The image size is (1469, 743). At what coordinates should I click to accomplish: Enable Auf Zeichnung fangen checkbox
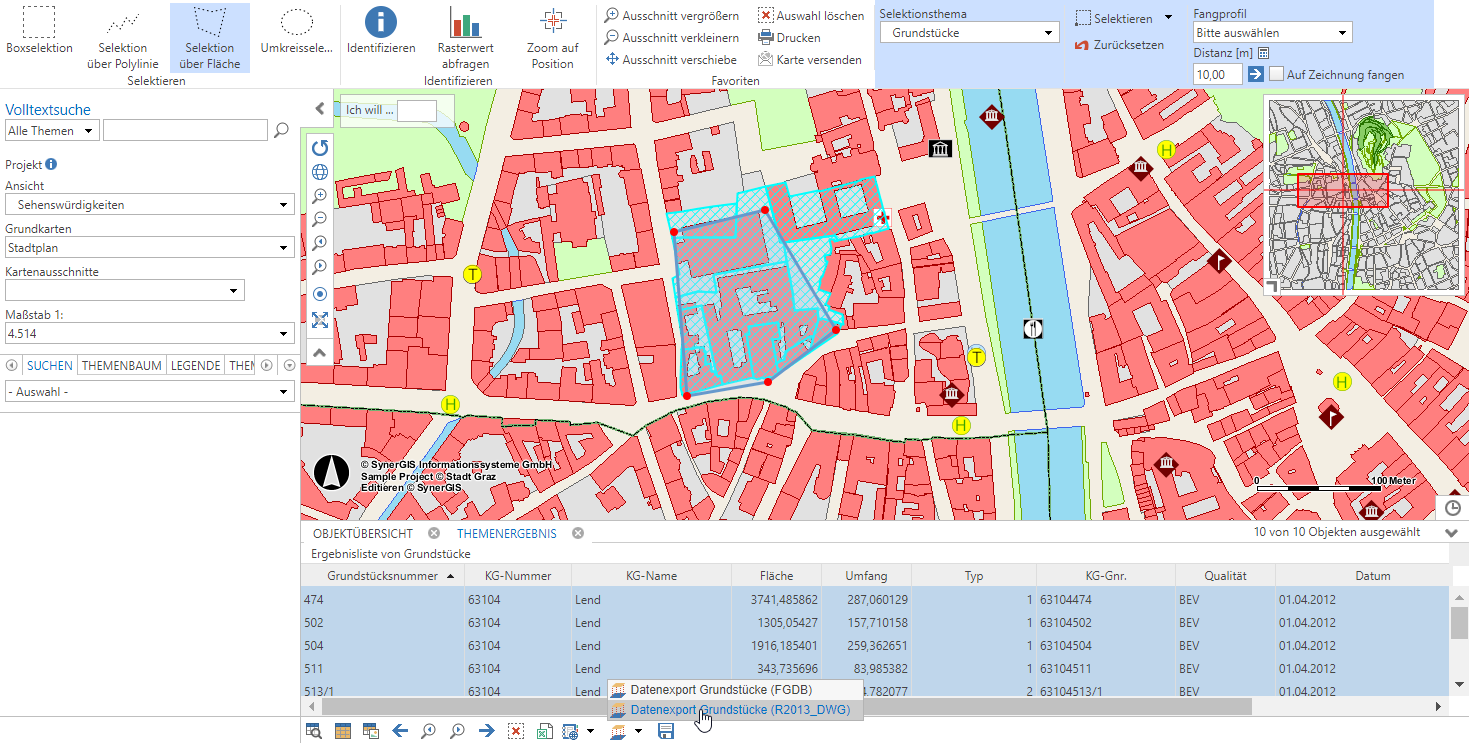coord(1276,74)
